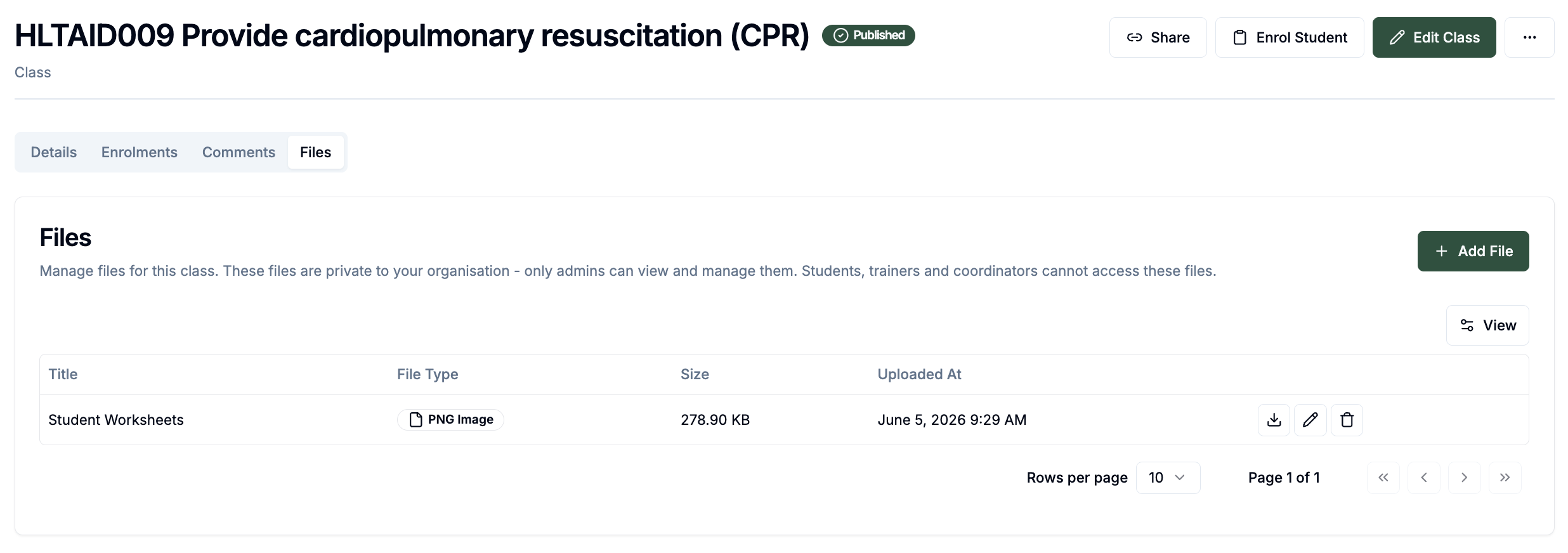The image size is (1568, 553).
Task: Click the PNG Image file type badge
Action: (x=450, y=420)
